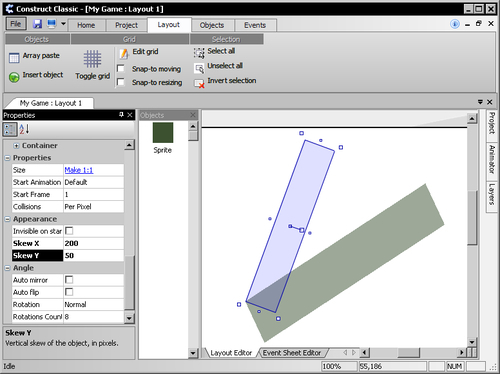Click the Insert object icon
Viewport: 500px width, 374px height.
pyautogui.click(x=14, y=77)
